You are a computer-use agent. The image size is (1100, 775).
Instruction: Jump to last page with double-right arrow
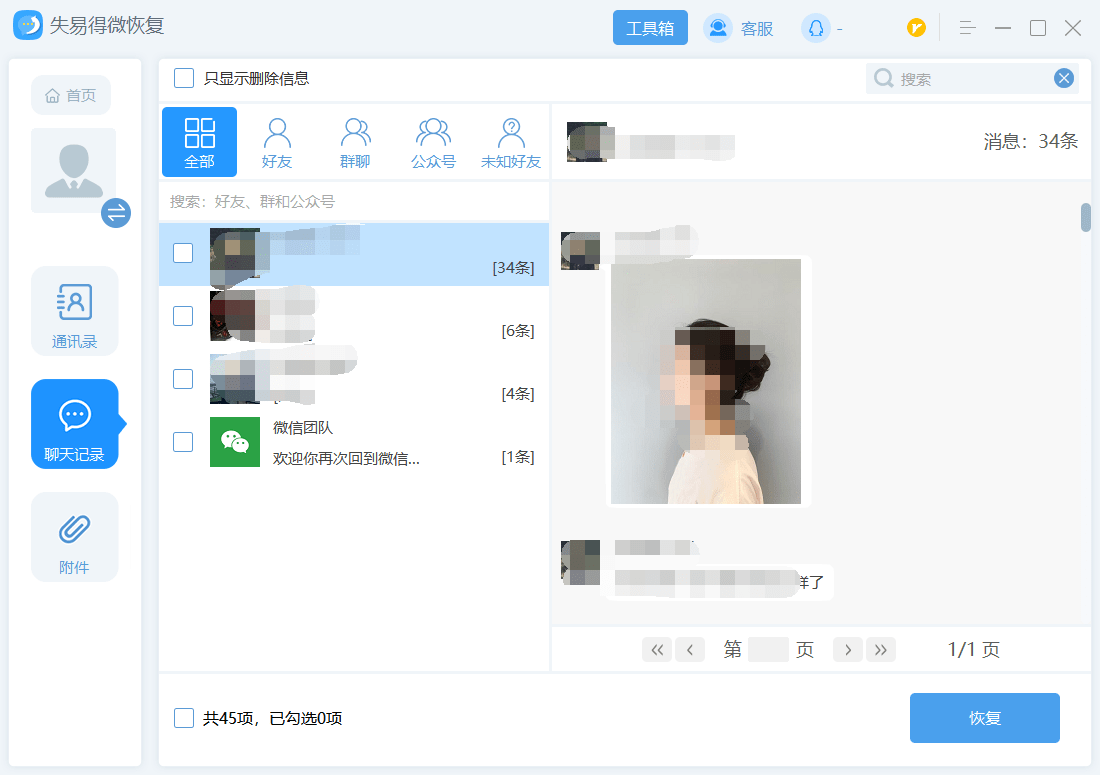[x=880, y=650]
